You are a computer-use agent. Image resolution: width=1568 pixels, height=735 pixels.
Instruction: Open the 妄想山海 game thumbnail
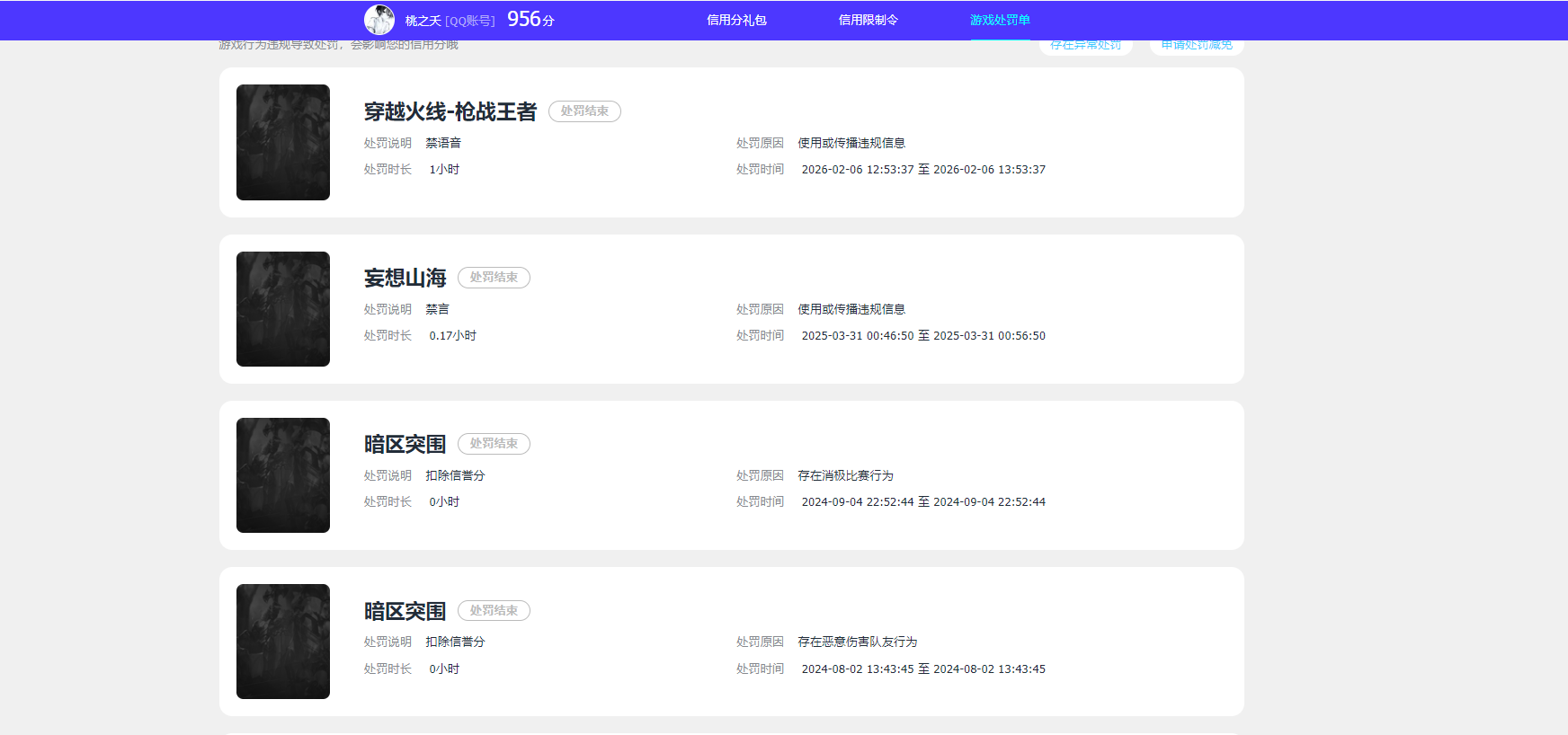[283, 309]
